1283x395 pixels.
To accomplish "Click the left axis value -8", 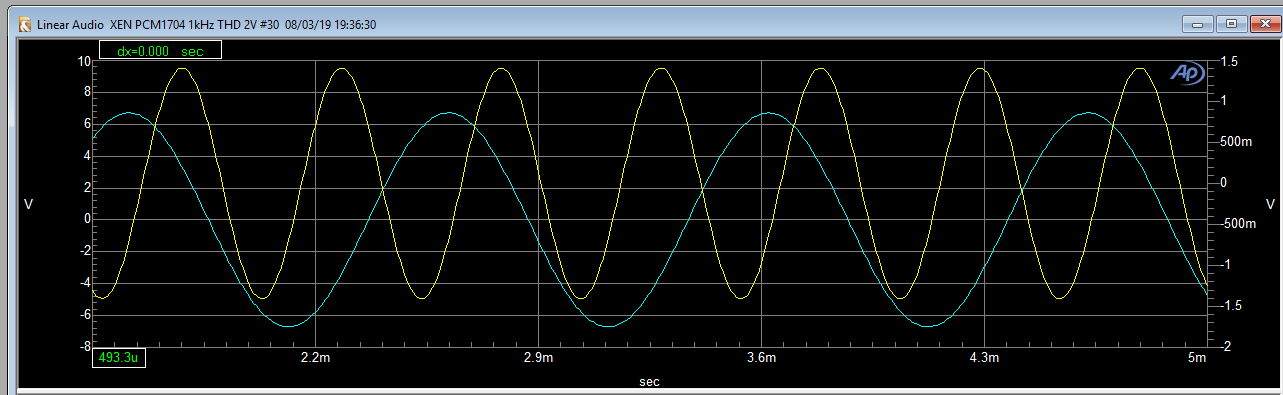I will (86, 346).
